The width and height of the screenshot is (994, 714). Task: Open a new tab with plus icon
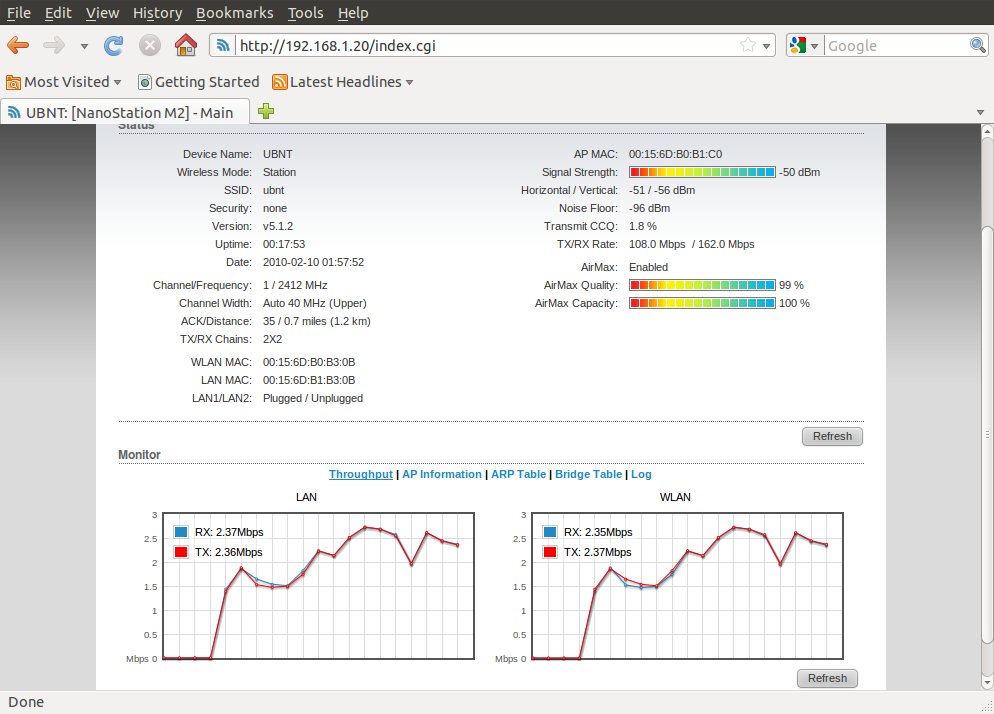(x=266, y=112)
